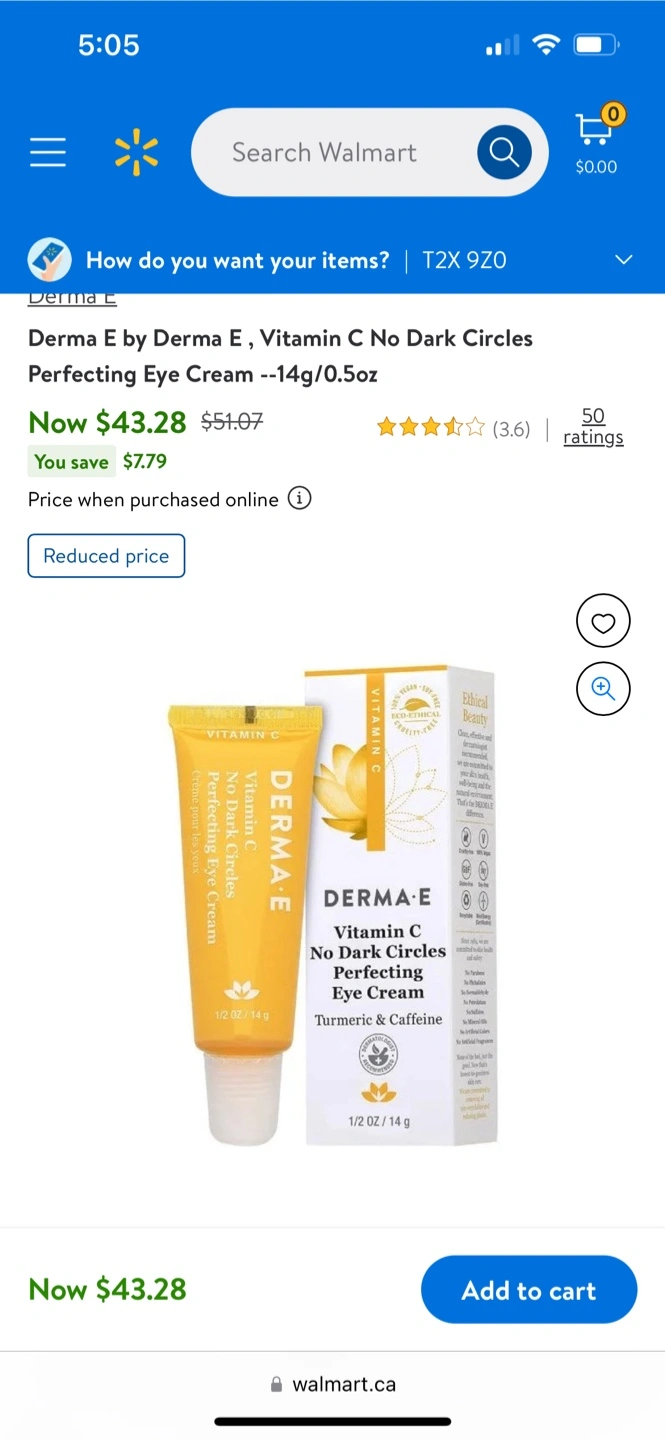665x1440 pixels.
Task: Click the Add to cart button
Action: click(529, 1290)
